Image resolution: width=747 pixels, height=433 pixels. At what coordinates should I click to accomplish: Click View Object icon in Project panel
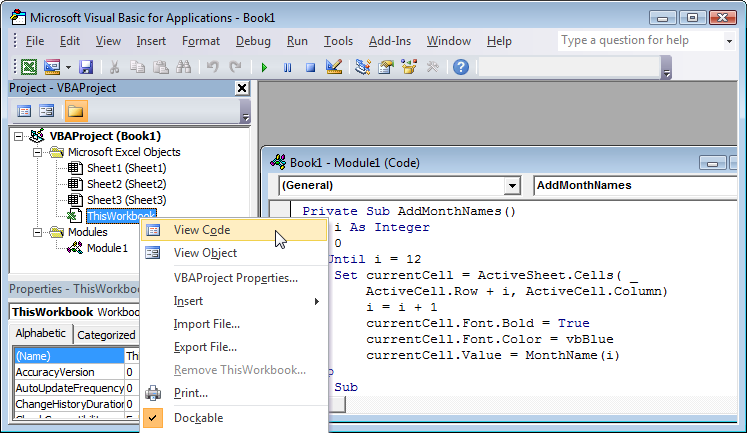click(x=47, y=111)
